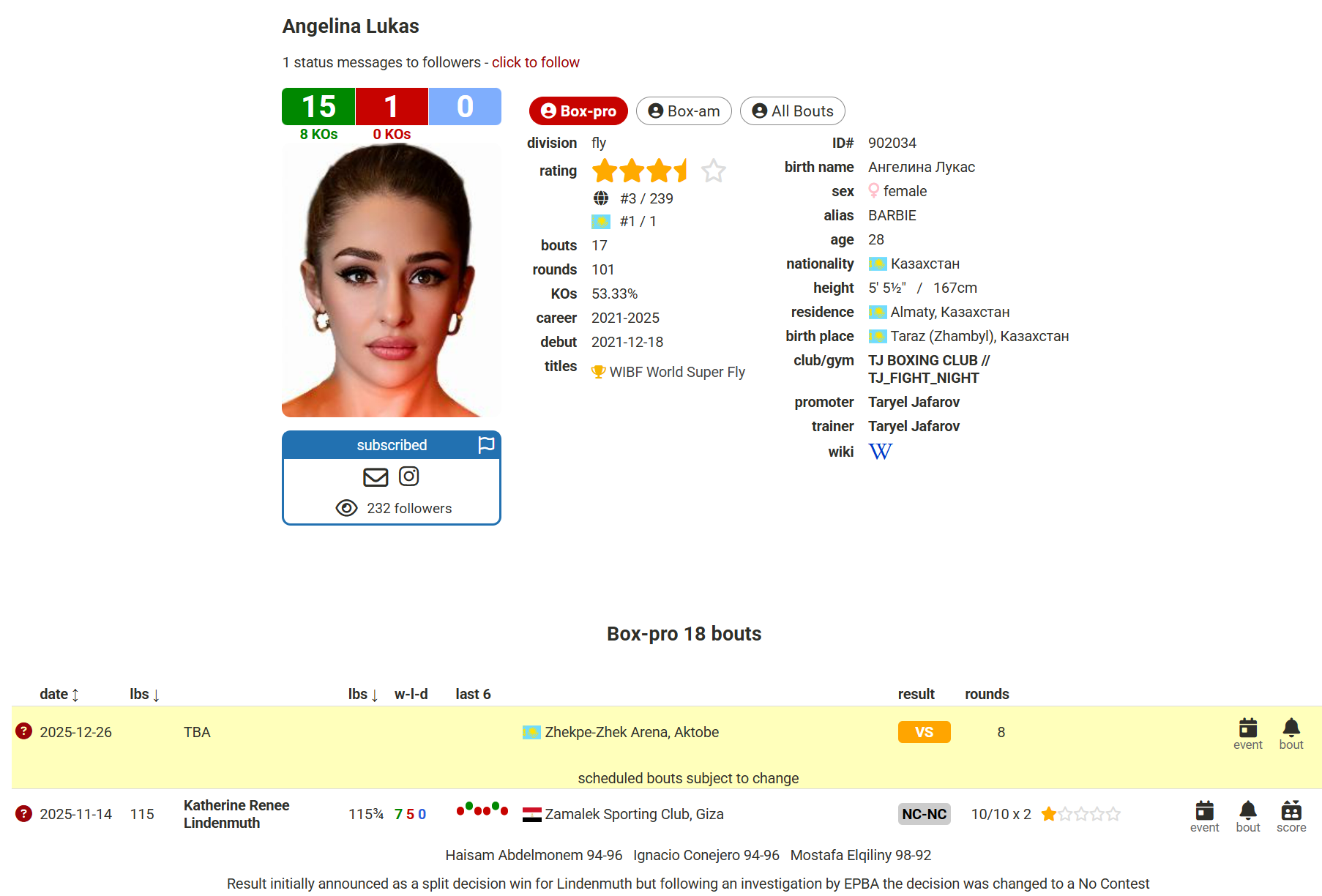Image resolution: width=1322 pixels, height=896 pixels.
Task: Click the 'click to follow' link
Action: pos(535,62)
